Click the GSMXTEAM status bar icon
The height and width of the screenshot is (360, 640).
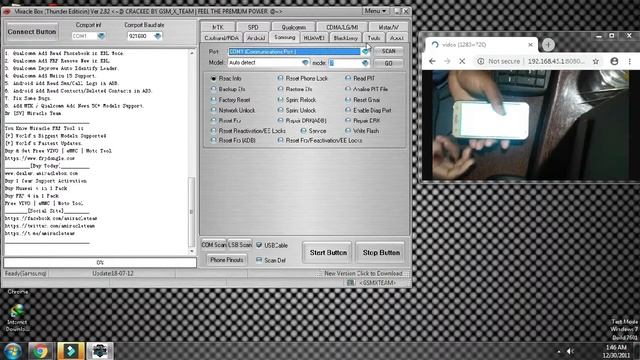pyautogui.click(x=350, y=282)
